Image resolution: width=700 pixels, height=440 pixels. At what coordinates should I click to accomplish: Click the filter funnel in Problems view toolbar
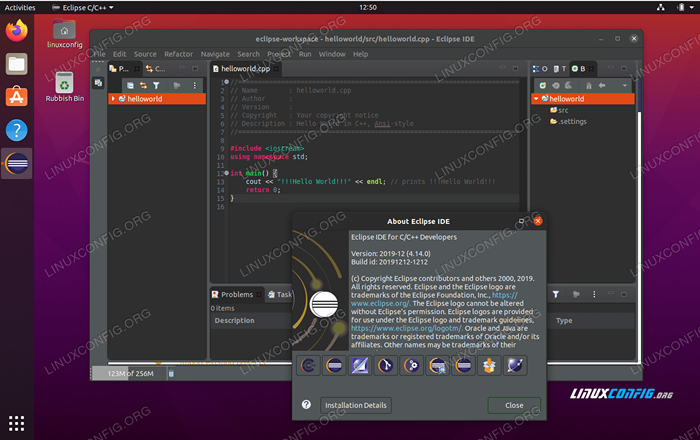pos(556,294)
